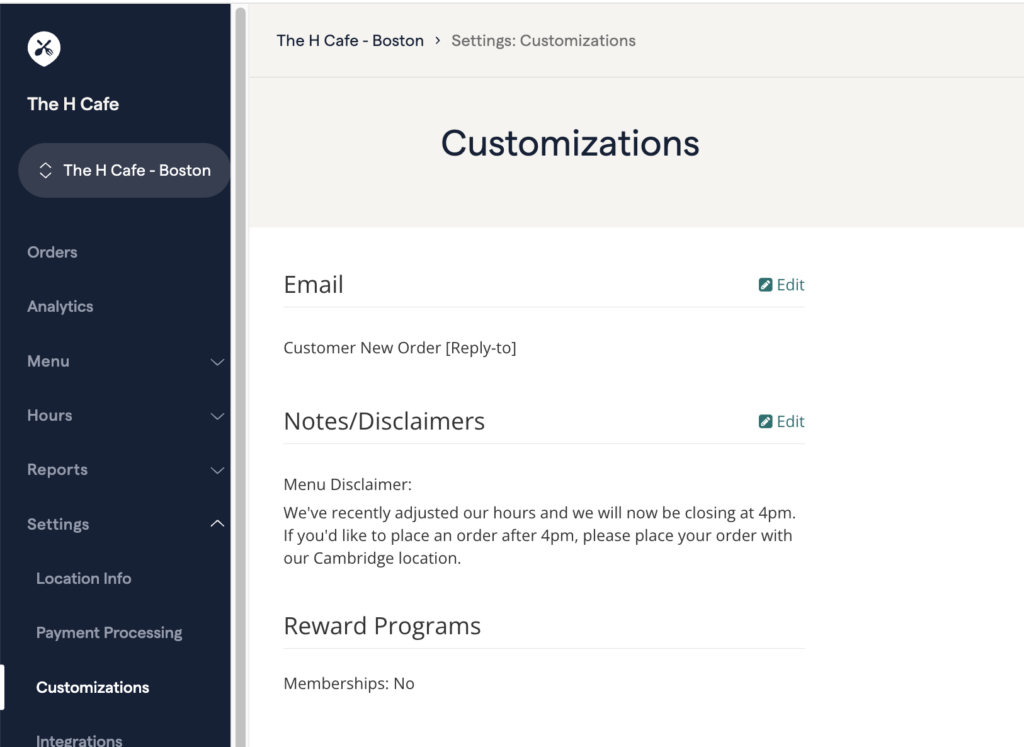Click the pencil icon beside Email section
Image resolution: width=1024 pixels, height=747 pixels.
point(765,285)
